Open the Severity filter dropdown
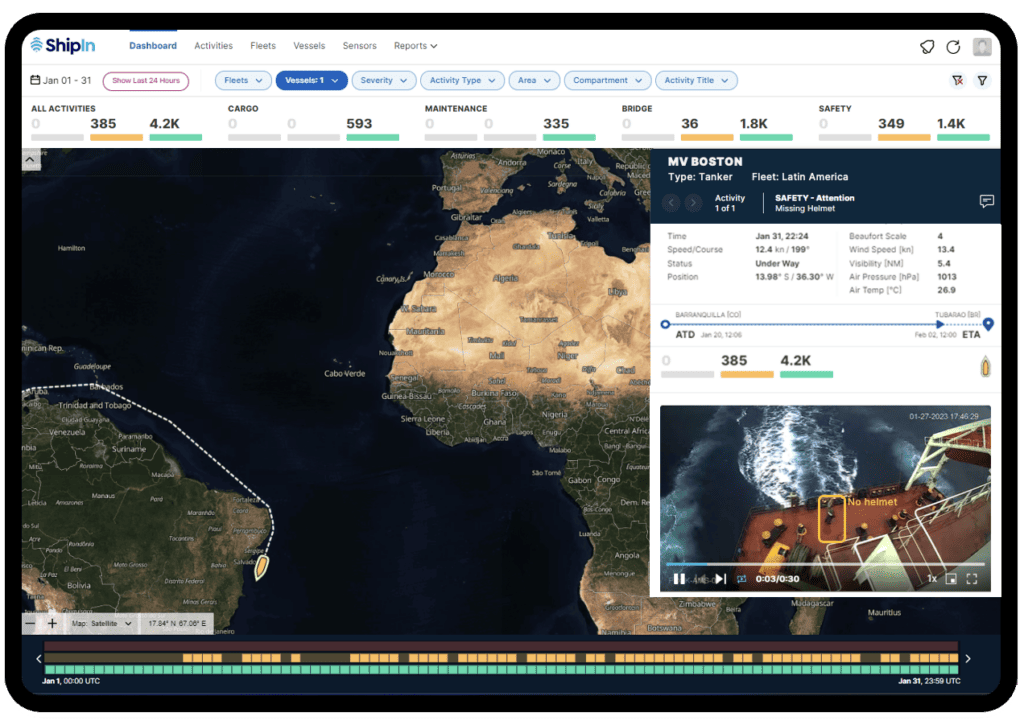 [x=384, y=80]
